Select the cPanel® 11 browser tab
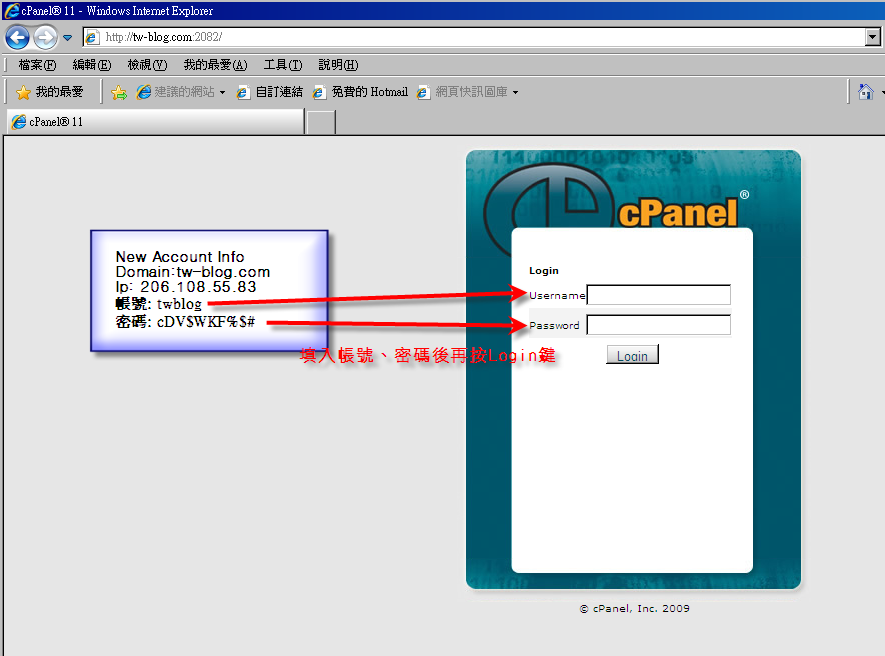The height and width of the screenshot is (656, 885). [156, 121]
